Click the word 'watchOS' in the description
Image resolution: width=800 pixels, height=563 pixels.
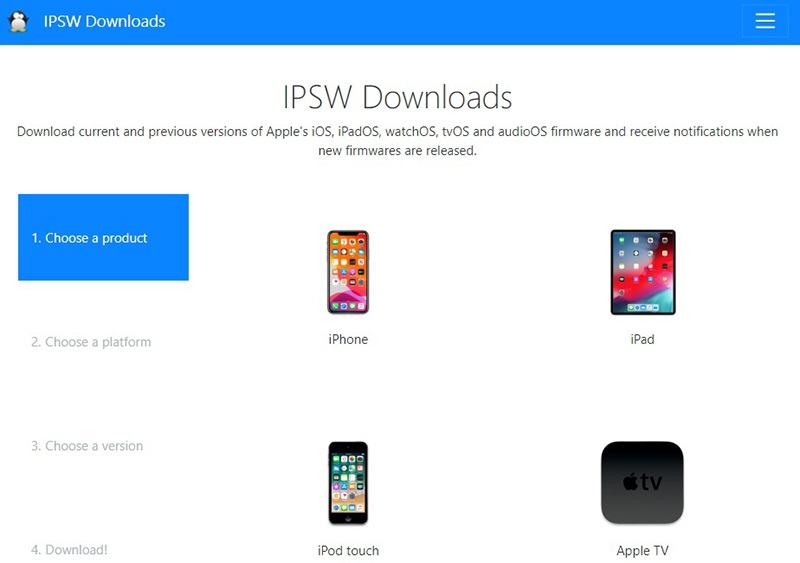pyautogui.click(x=412, y=132)
